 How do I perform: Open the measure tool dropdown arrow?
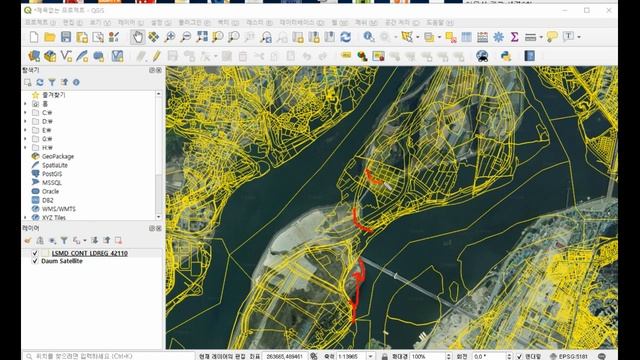click(541, 37)
